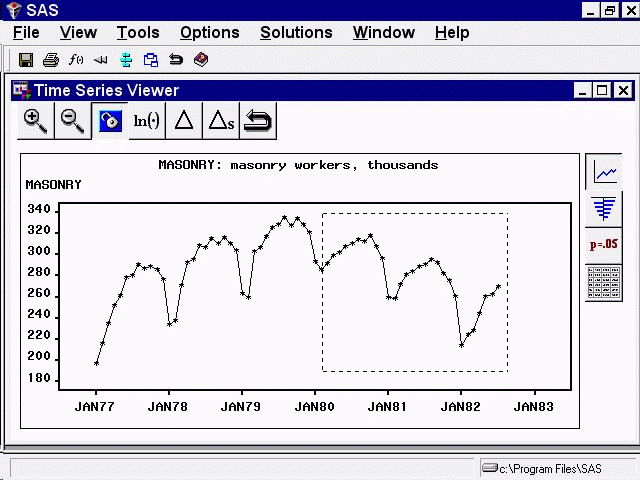This screenshot has width=640, height=480.
Task: Click the Zoom Out magnifier icon
Action: [72, 121]
